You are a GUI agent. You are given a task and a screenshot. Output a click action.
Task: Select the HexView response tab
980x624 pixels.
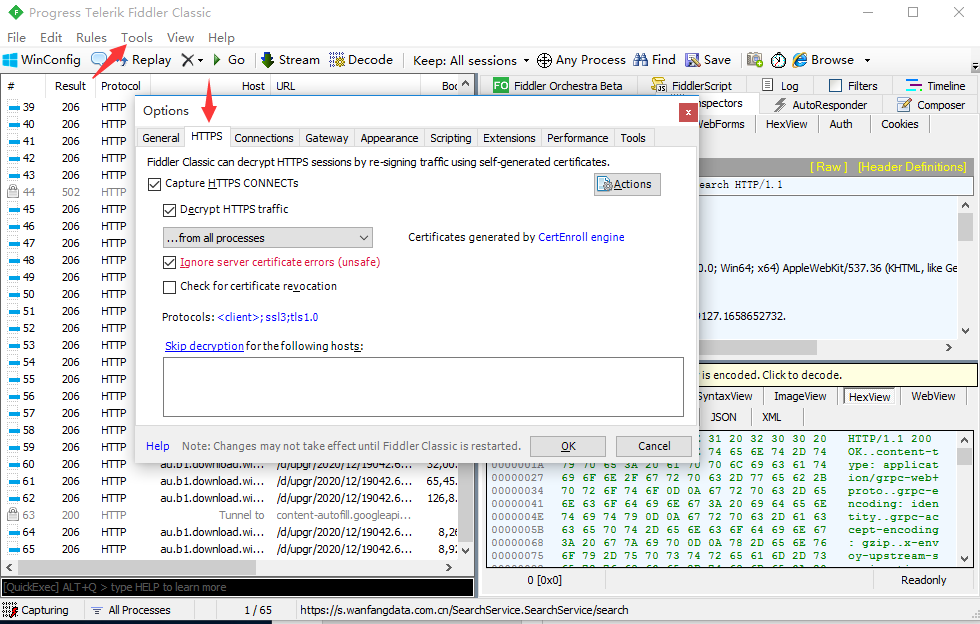point(869,396)
